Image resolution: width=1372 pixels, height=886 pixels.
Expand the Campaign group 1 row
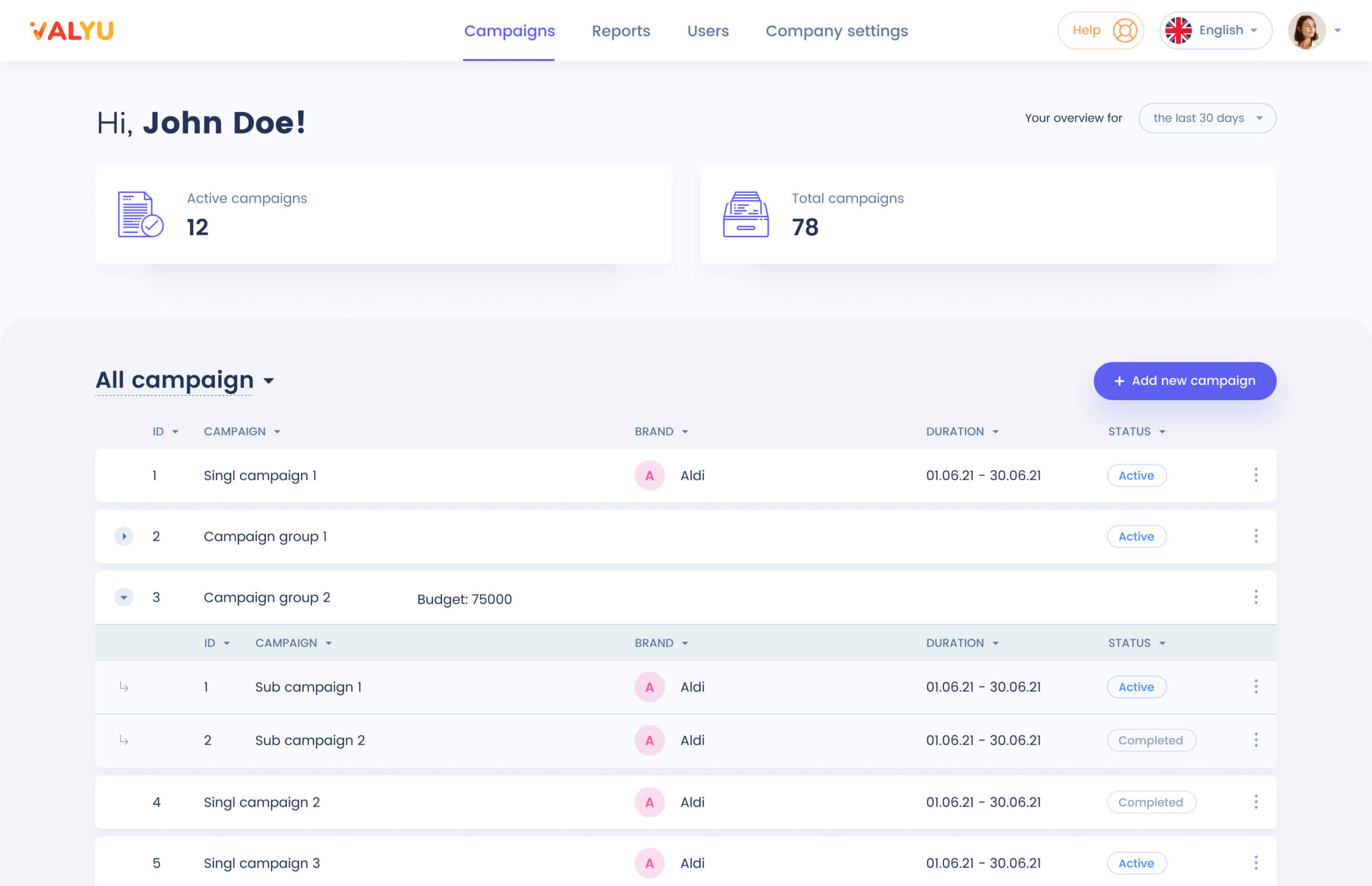click(x=124, y=536)
